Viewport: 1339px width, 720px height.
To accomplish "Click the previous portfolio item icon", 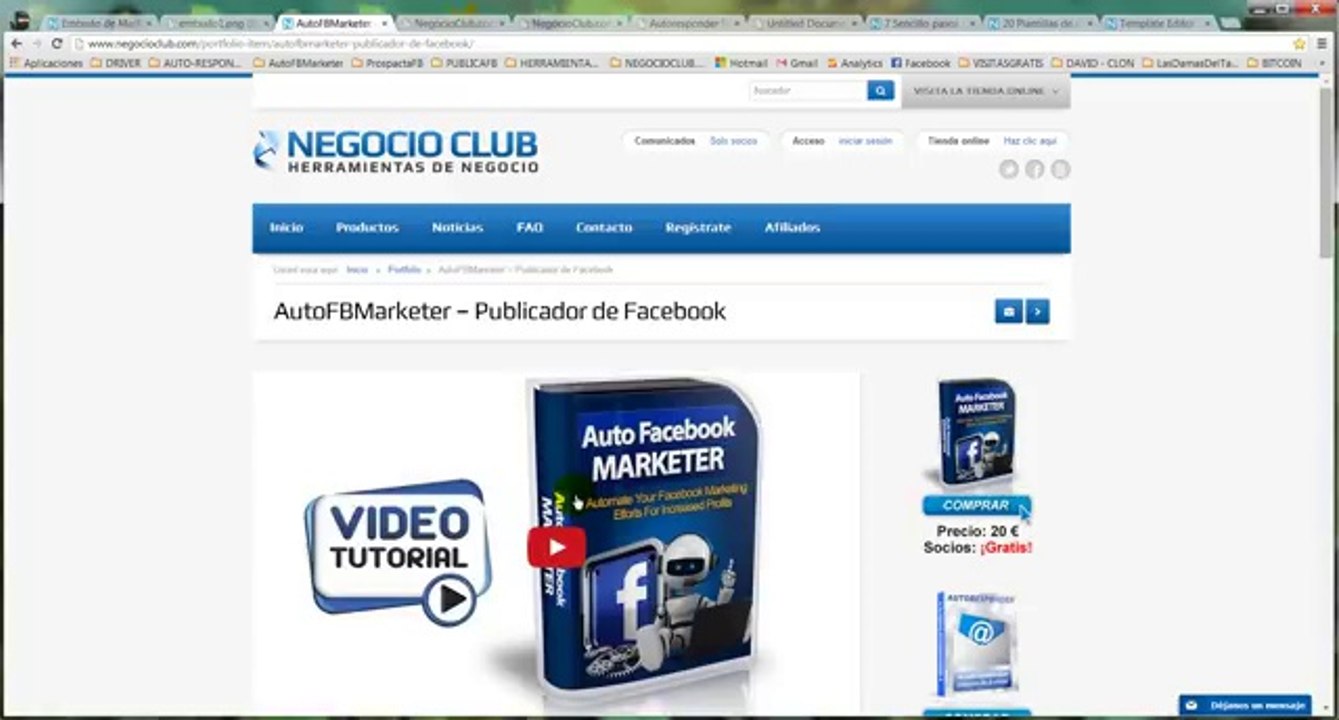I will point(1008,312).
